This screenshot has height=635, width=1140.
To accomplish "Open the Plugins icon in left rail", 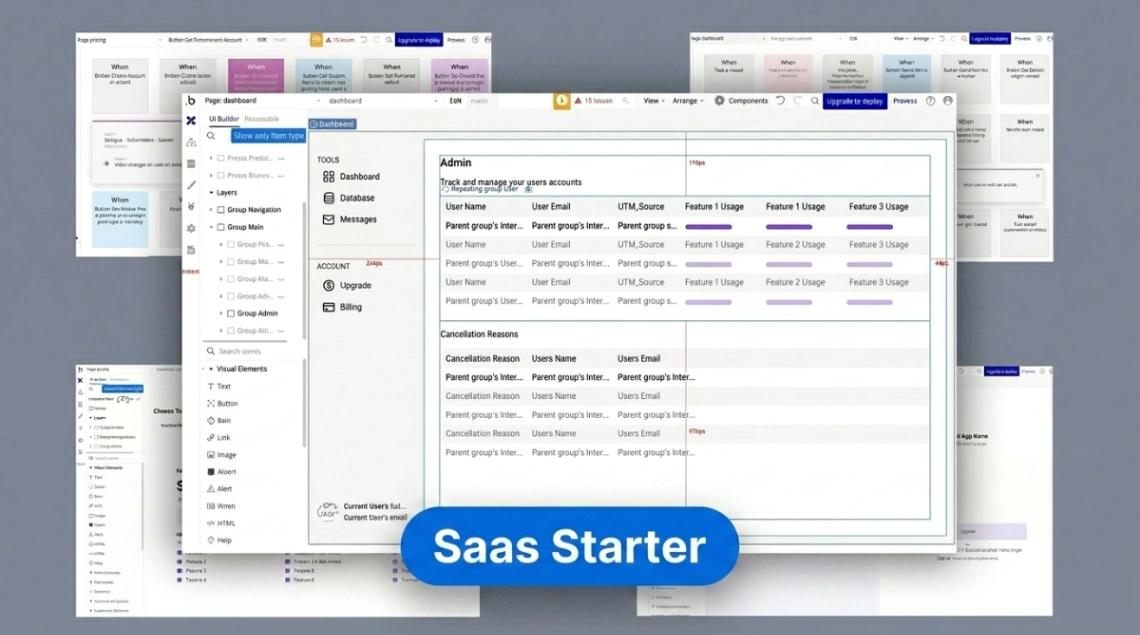I will [191, 207].
